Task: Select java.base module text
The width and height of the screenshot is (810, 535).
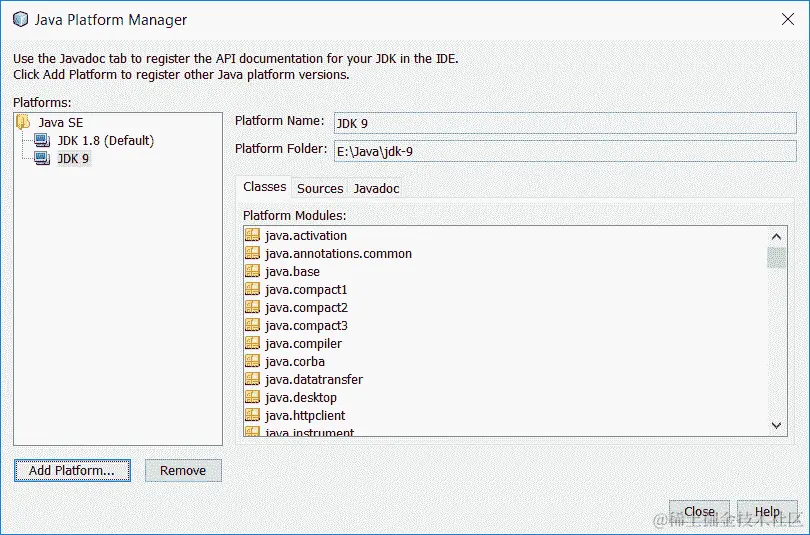Action: 292,272
